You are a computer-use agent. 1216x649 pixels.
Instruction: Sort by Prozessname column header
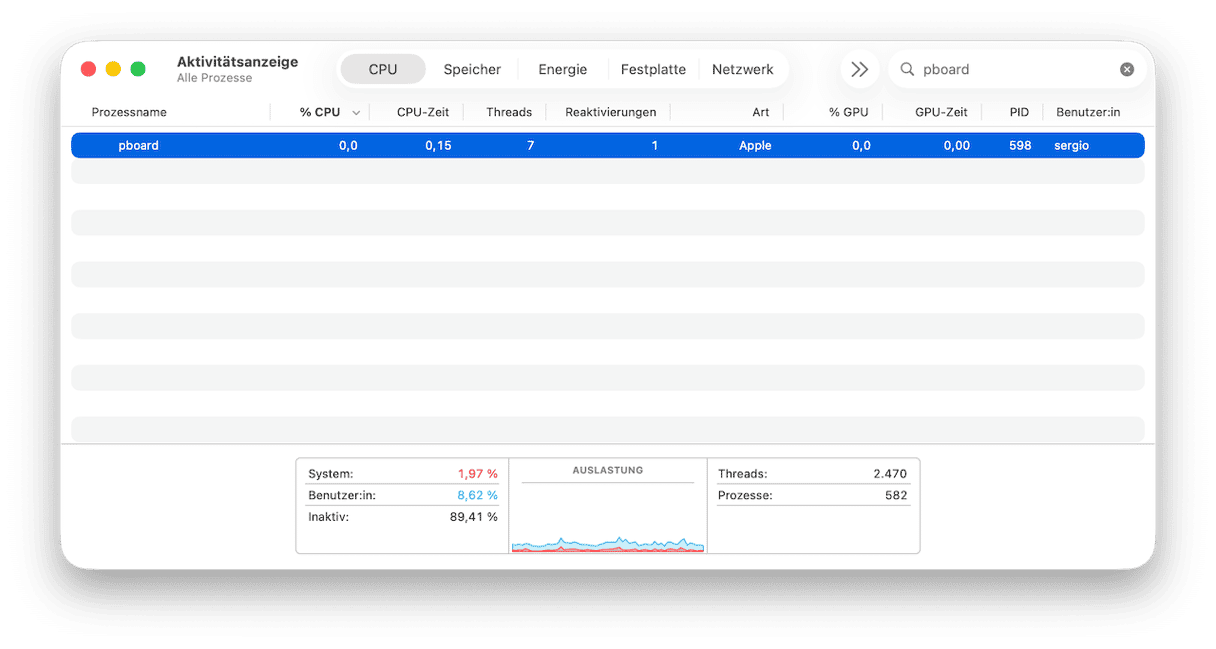click(x=129, y=113)
